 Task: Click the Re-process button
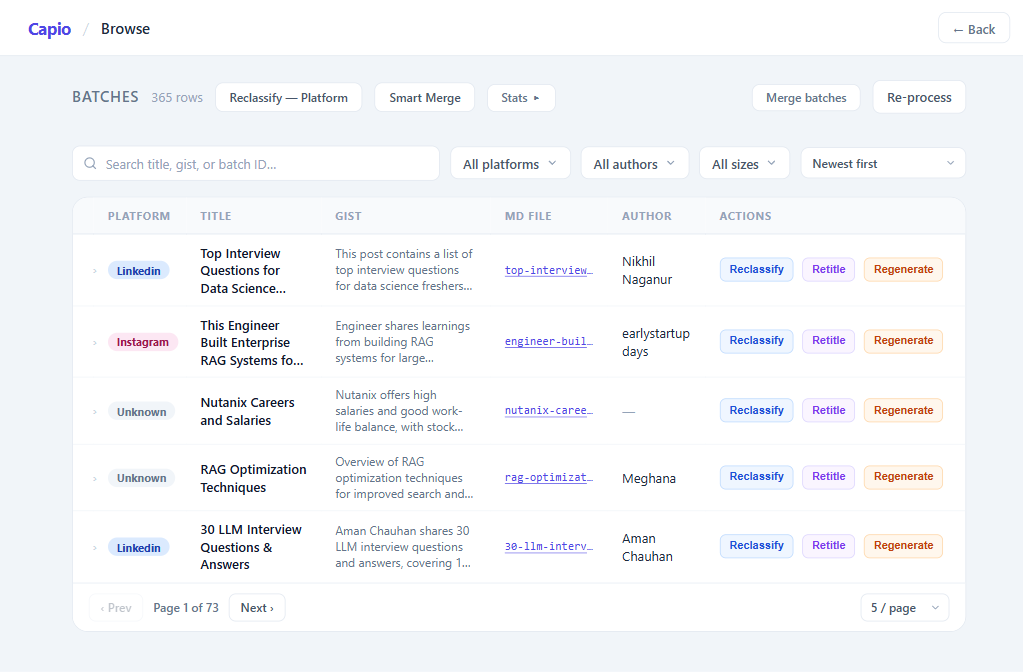919,97
